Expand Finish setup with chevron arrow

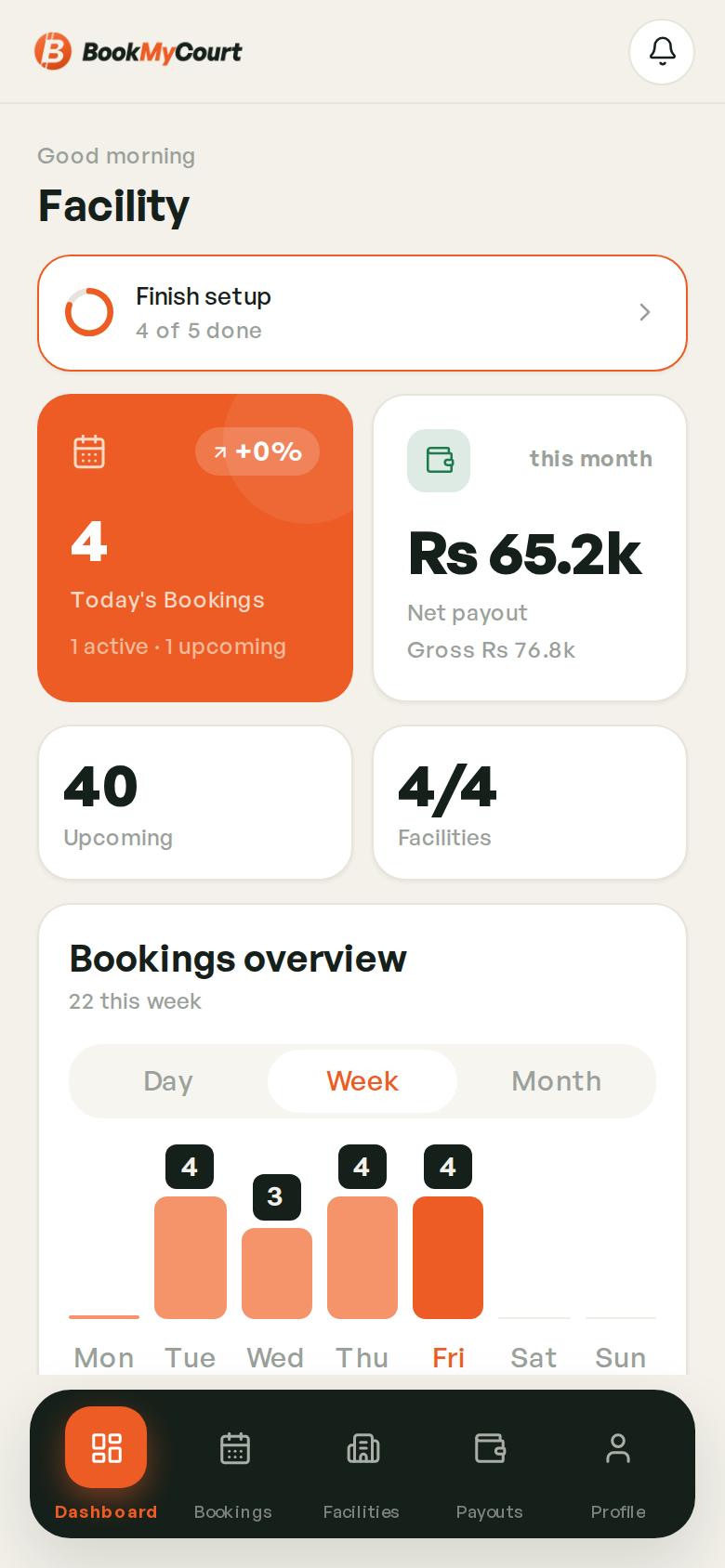(645, 312)
